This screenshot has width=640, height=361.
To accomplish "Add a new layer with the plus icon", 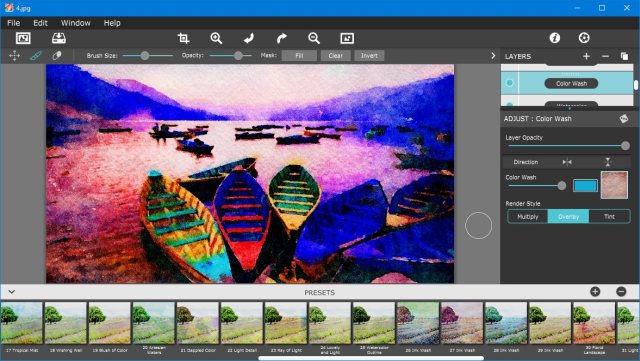I will click(x=586, y=56).
